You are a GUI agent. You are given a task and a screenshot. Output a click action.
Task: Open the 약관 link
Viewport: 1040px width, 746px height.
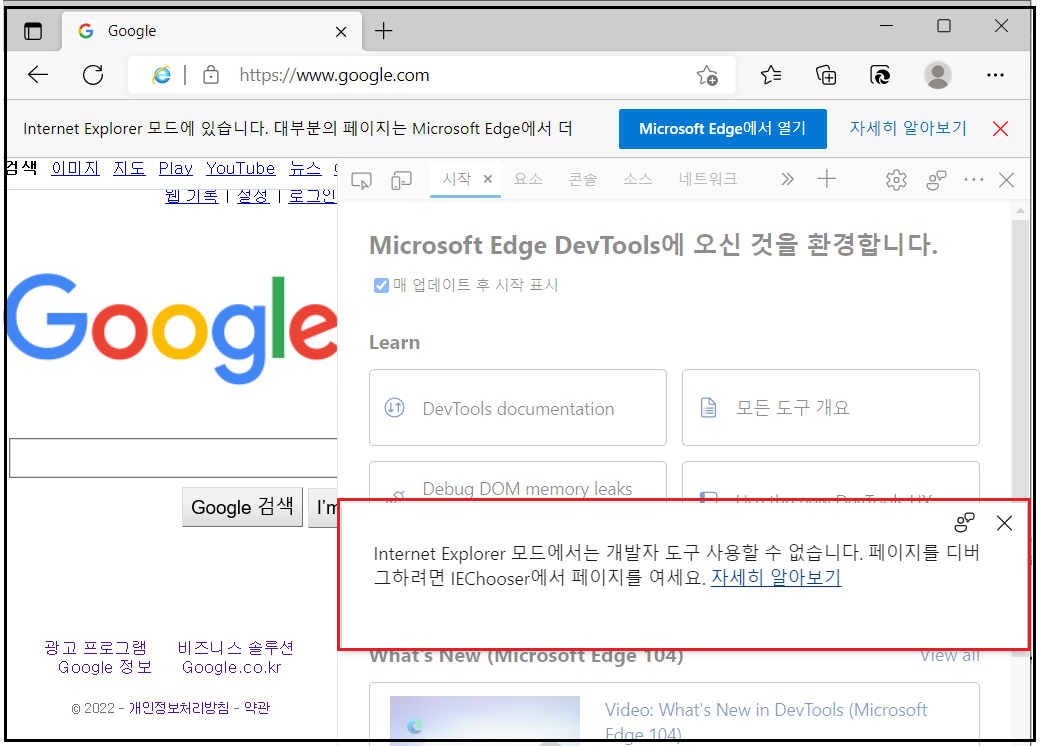tap(257, 708)
